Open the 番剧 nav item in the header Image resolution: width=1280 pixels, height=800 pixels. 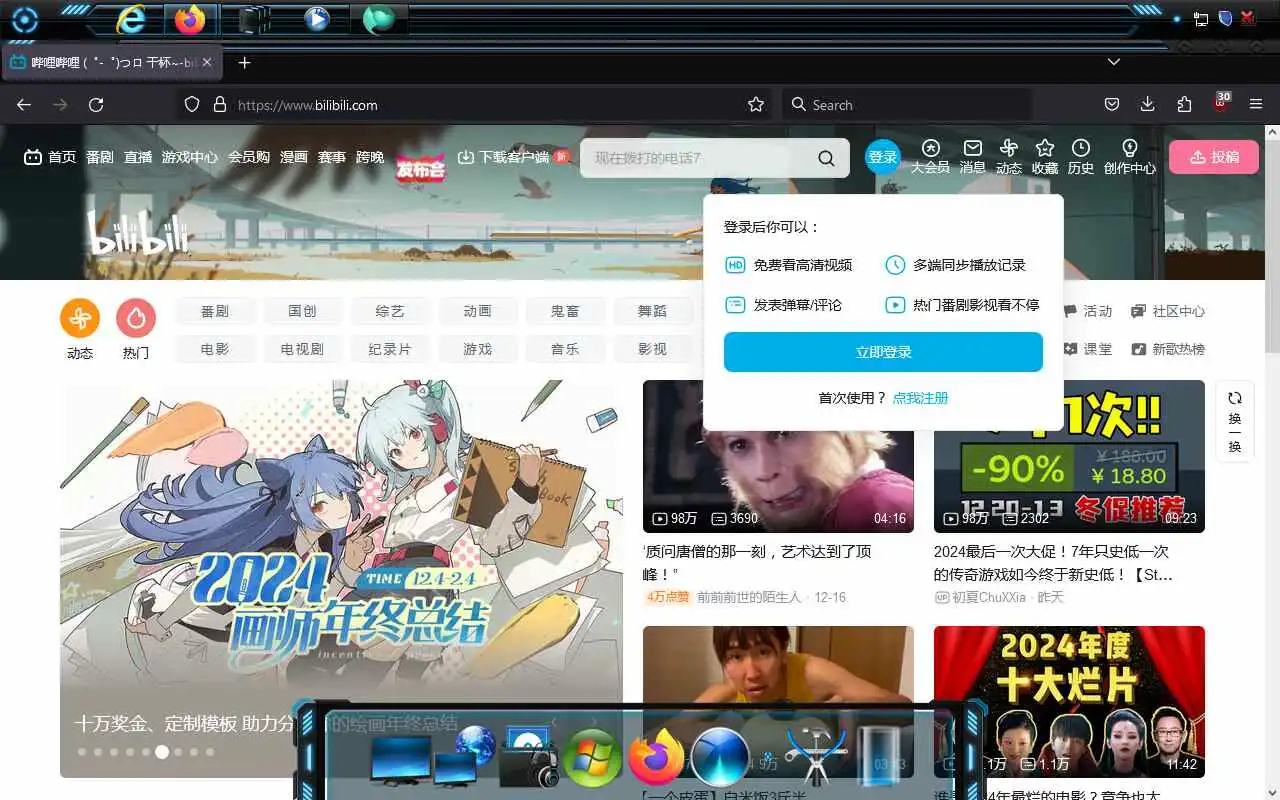click(100, 157)
